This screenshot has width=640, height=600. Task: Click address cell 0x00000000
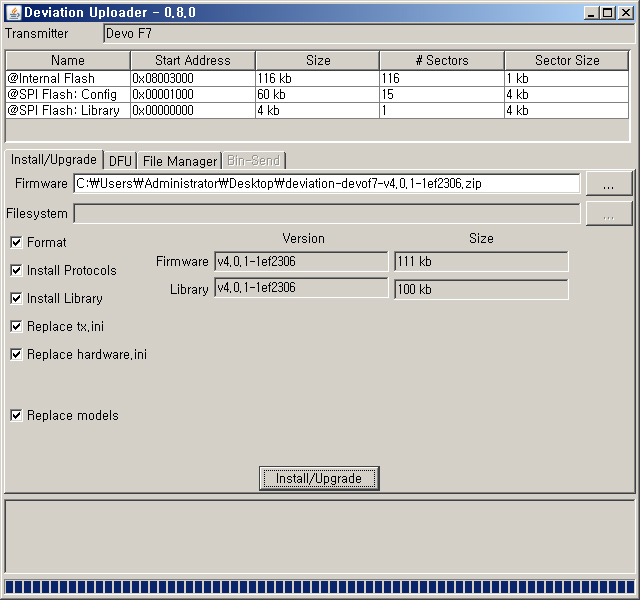coord(193,111)
